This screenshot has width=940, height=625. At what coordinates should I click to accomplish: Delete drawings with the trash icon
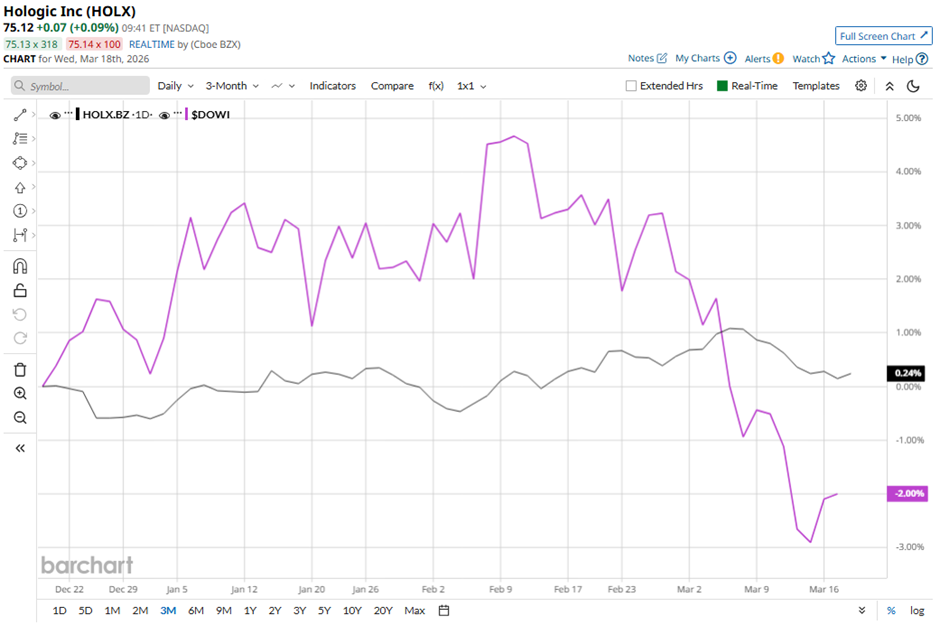tap(20, 370)
